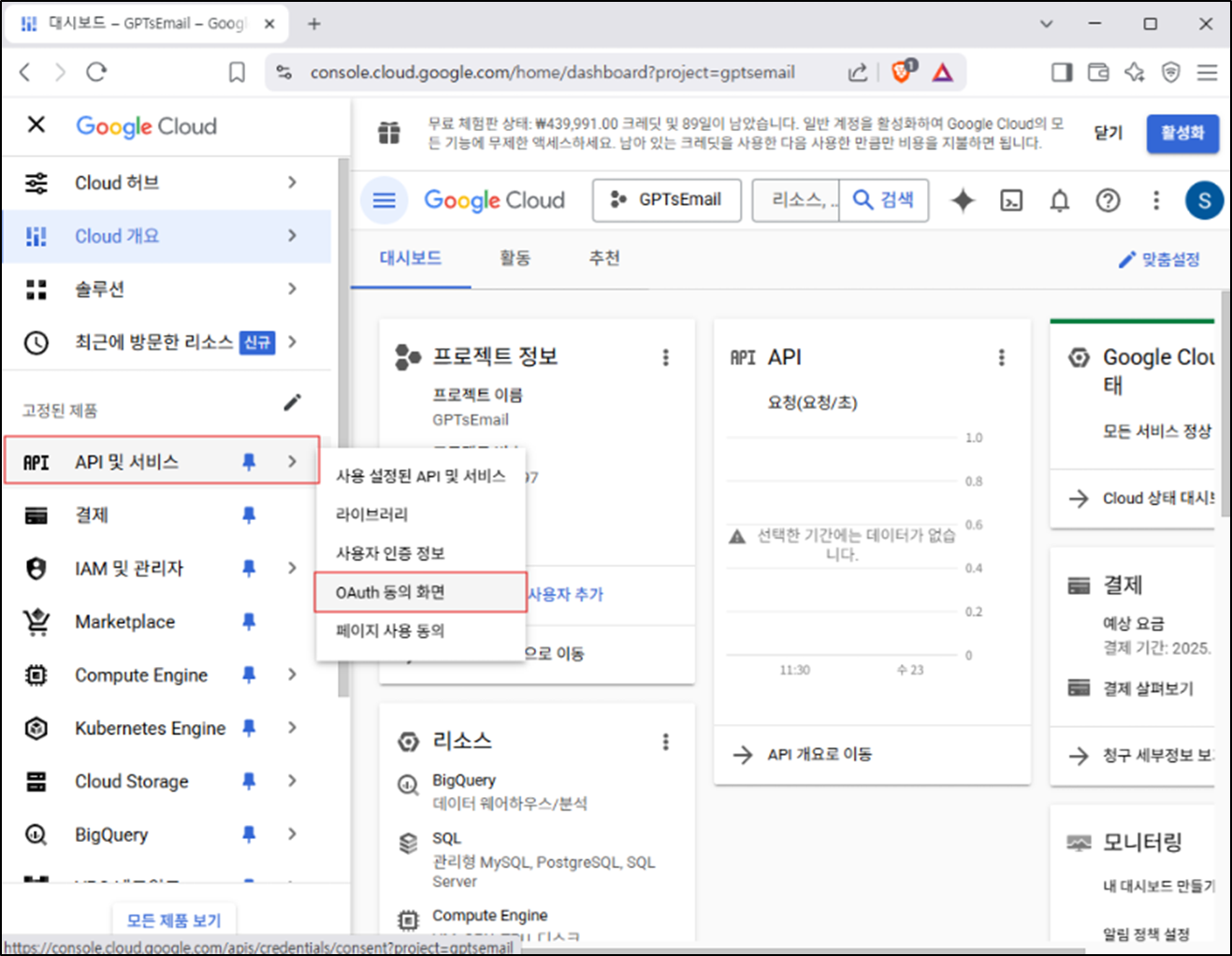1232x956 pixels.
Task: Expand 솔루션 submenu chevron
Action: pyautogui.click(x=292, y=289)
